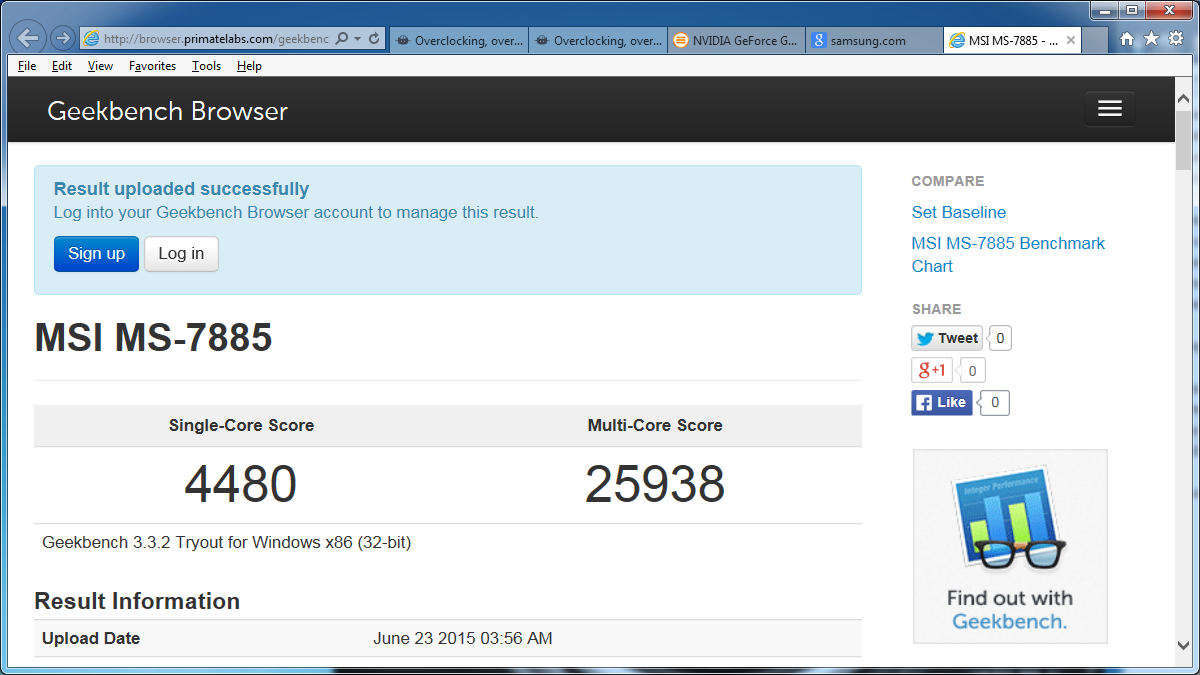Click the Tweet count bubble
The height and width of the screenshot is (675, 1200).
(1000, 338)
